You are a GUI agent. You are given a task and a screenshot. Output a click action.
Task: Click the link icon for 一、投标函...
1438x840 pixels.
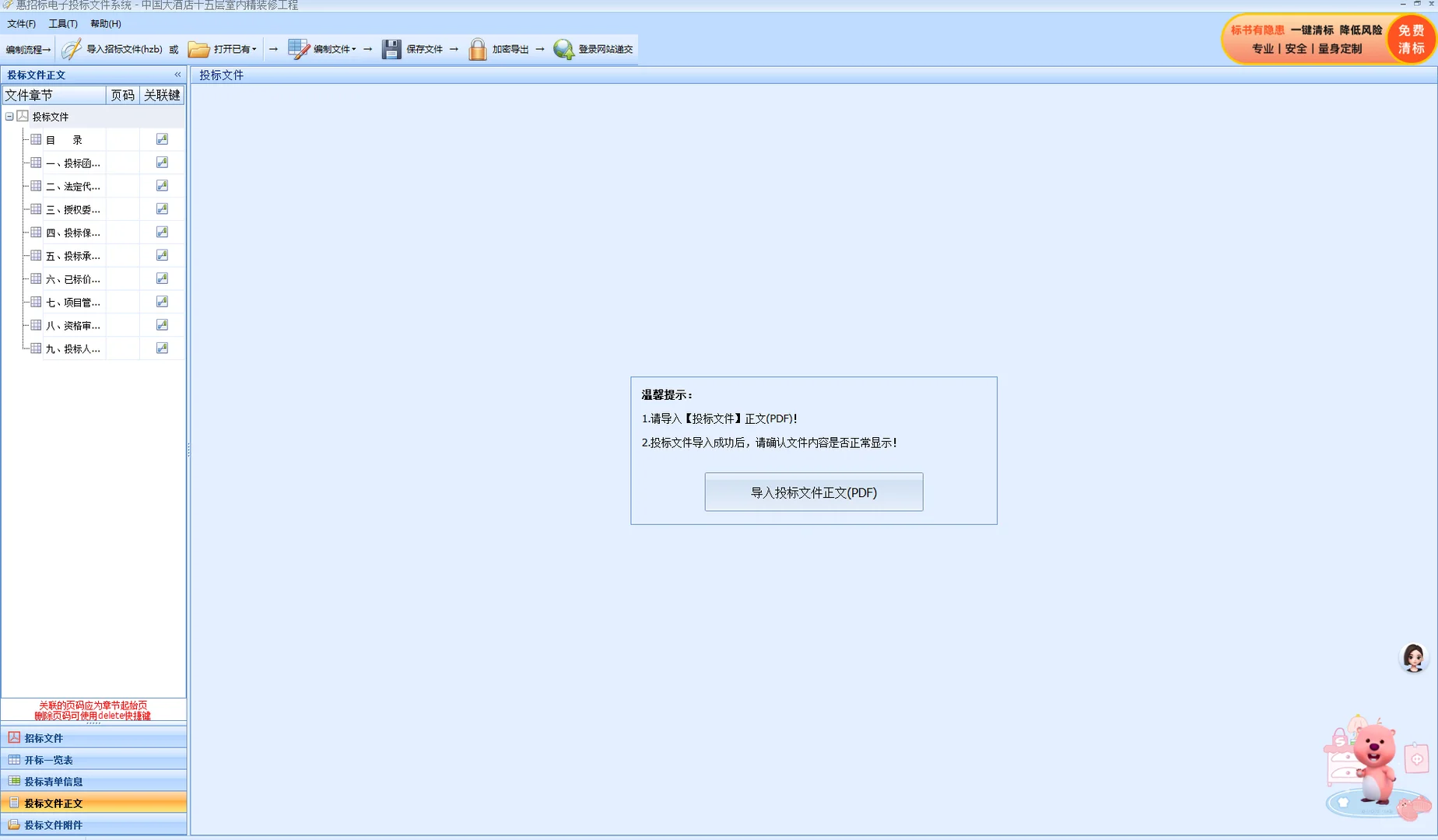coord(162,163)
